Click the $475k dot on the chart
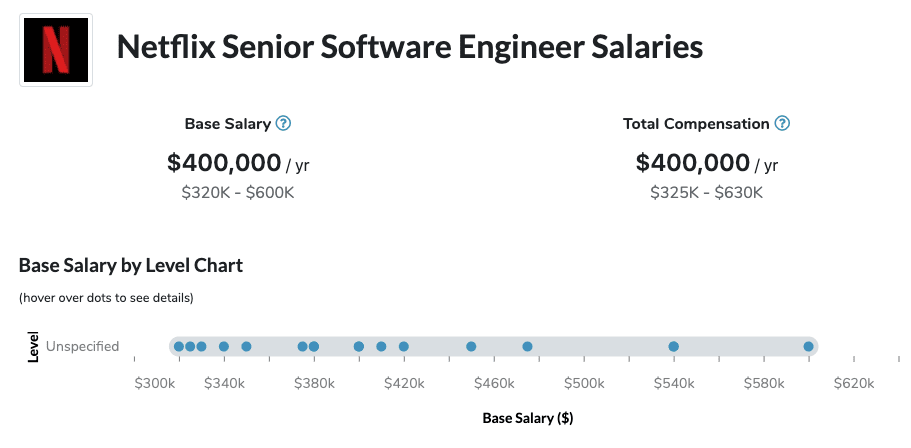 point(527,347)
